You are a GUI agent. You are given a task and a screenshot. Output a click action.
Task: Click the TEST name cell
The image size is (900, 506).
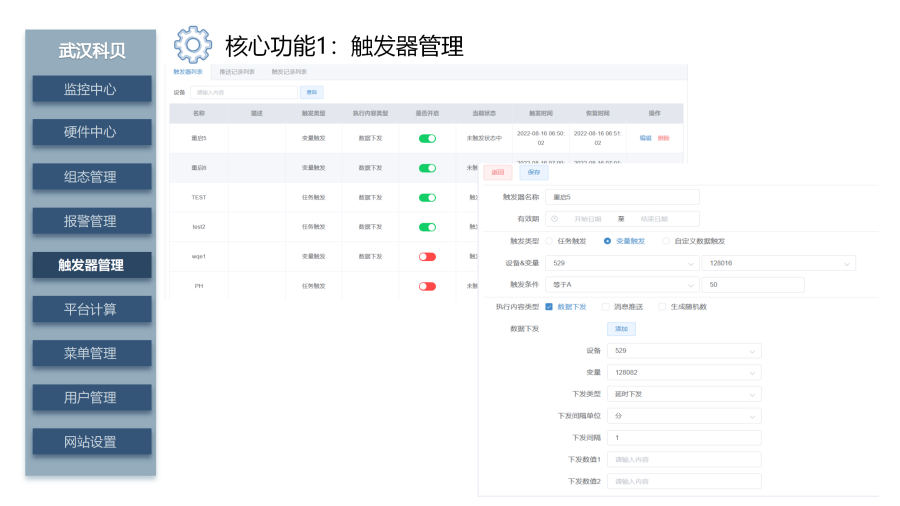click(199, 197)
